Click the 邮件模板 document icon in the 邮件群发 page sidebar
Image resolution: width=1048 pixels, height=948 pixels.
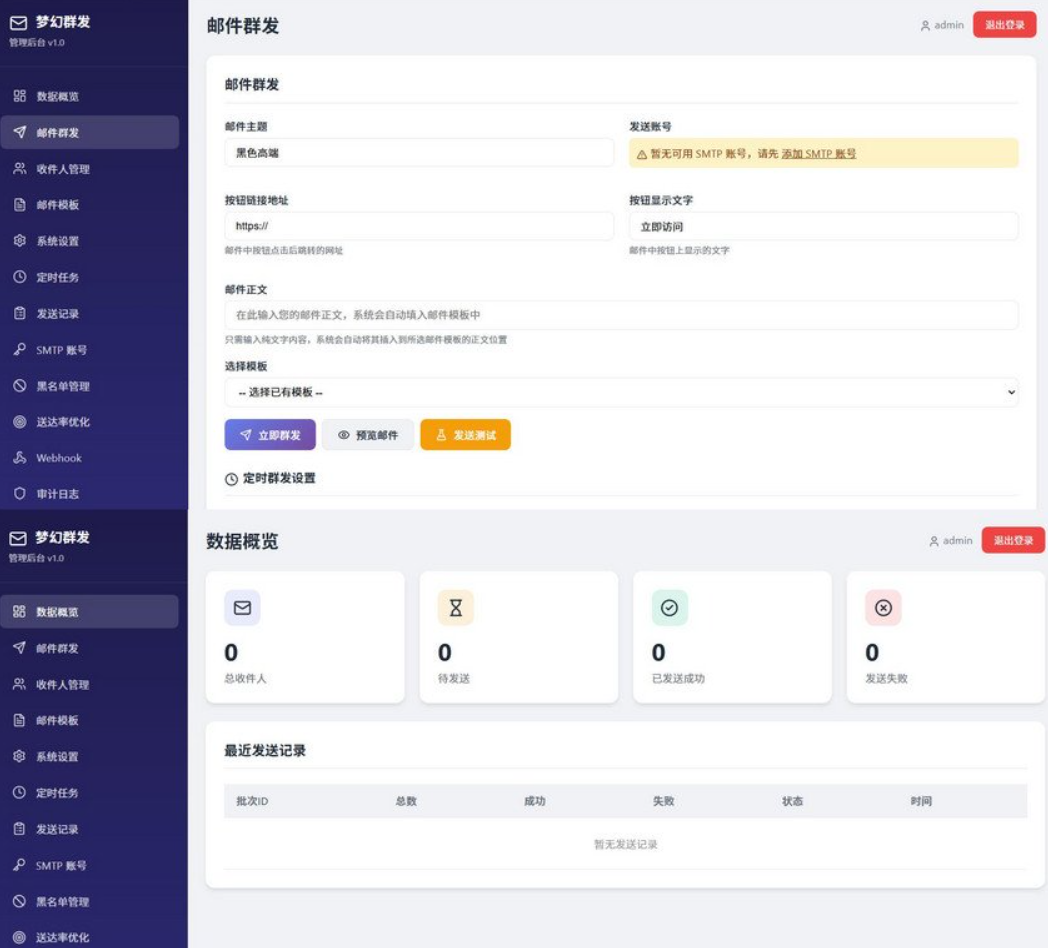click(19, 205)
